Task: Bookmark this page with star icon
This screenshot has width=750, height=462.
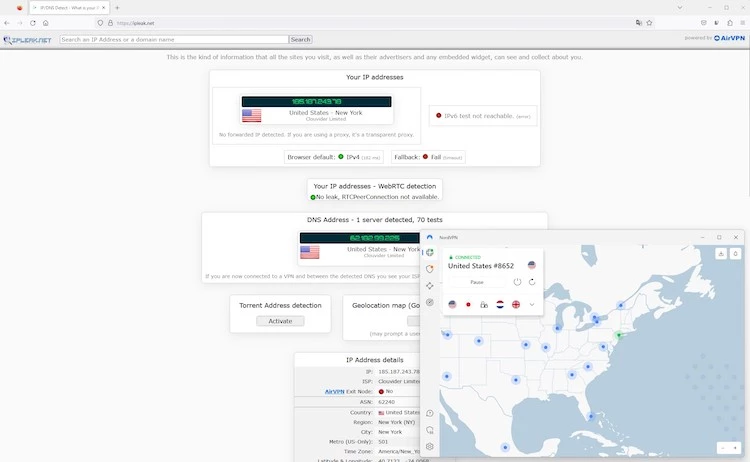Action: click(x=649, y=22)
